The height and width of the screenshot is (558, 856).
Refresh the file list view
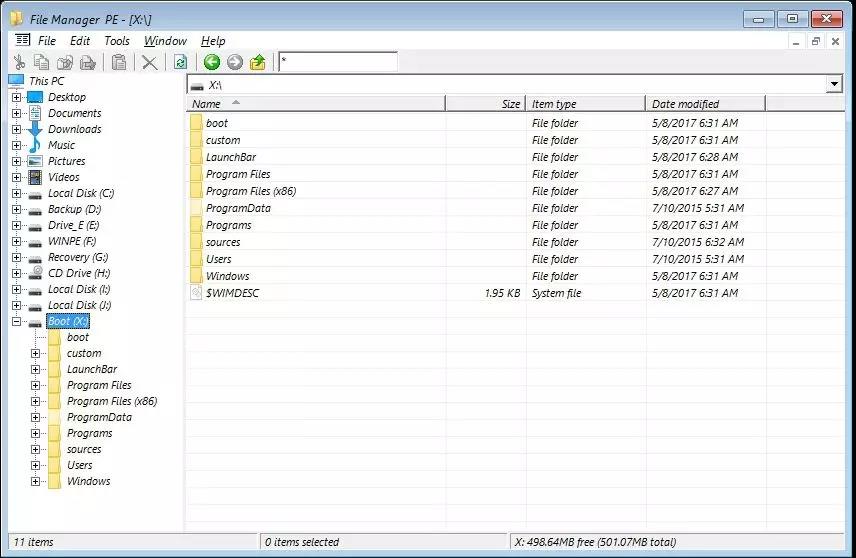(180, 62)
